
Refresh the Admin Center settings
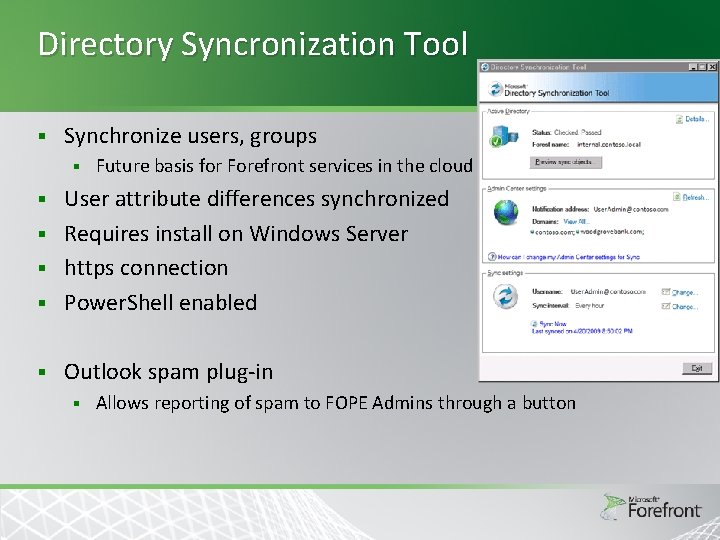tap(696, 197)
